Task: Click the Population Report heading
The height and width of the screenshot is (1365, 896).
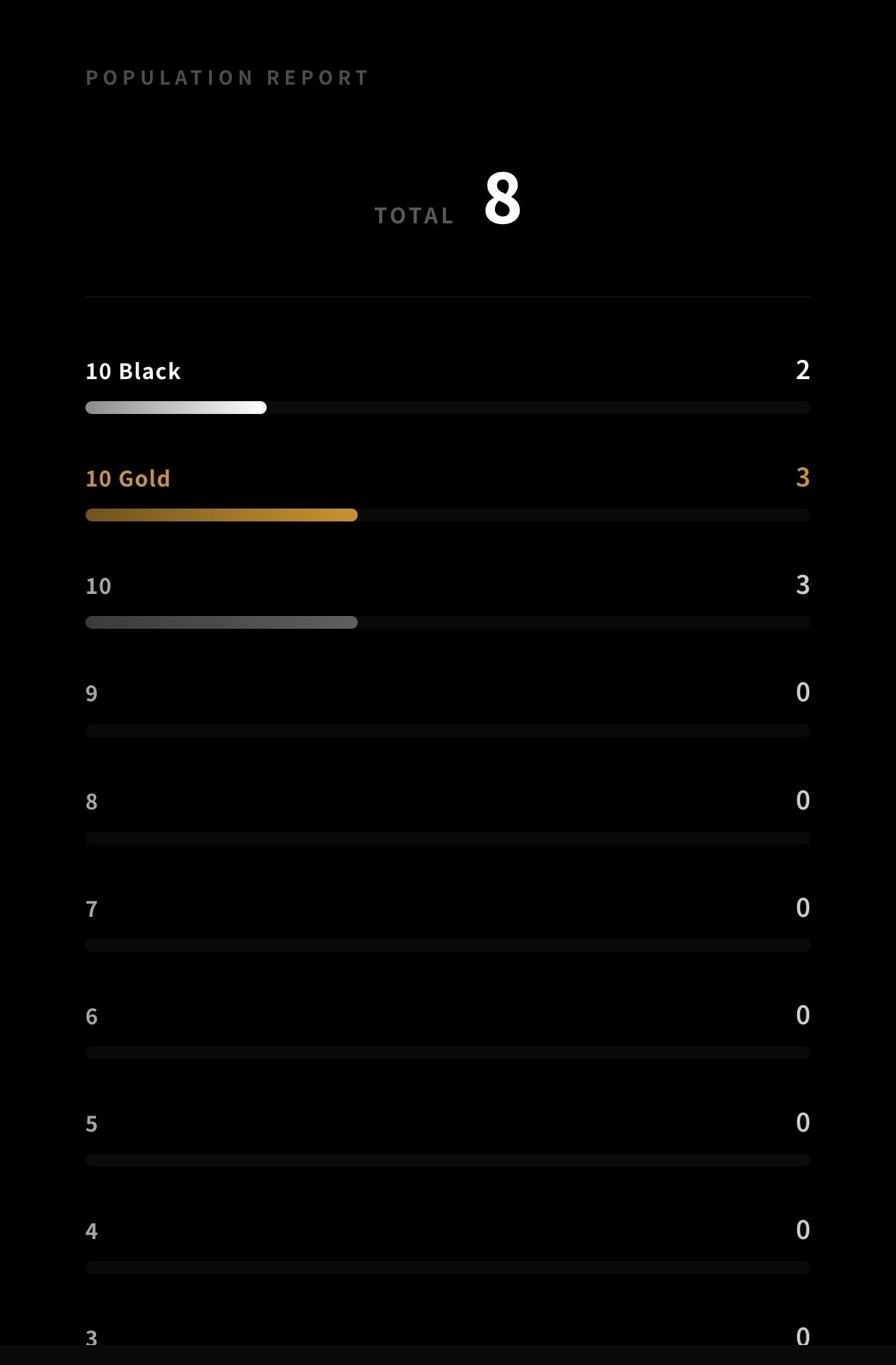Action: pos(227,78)
